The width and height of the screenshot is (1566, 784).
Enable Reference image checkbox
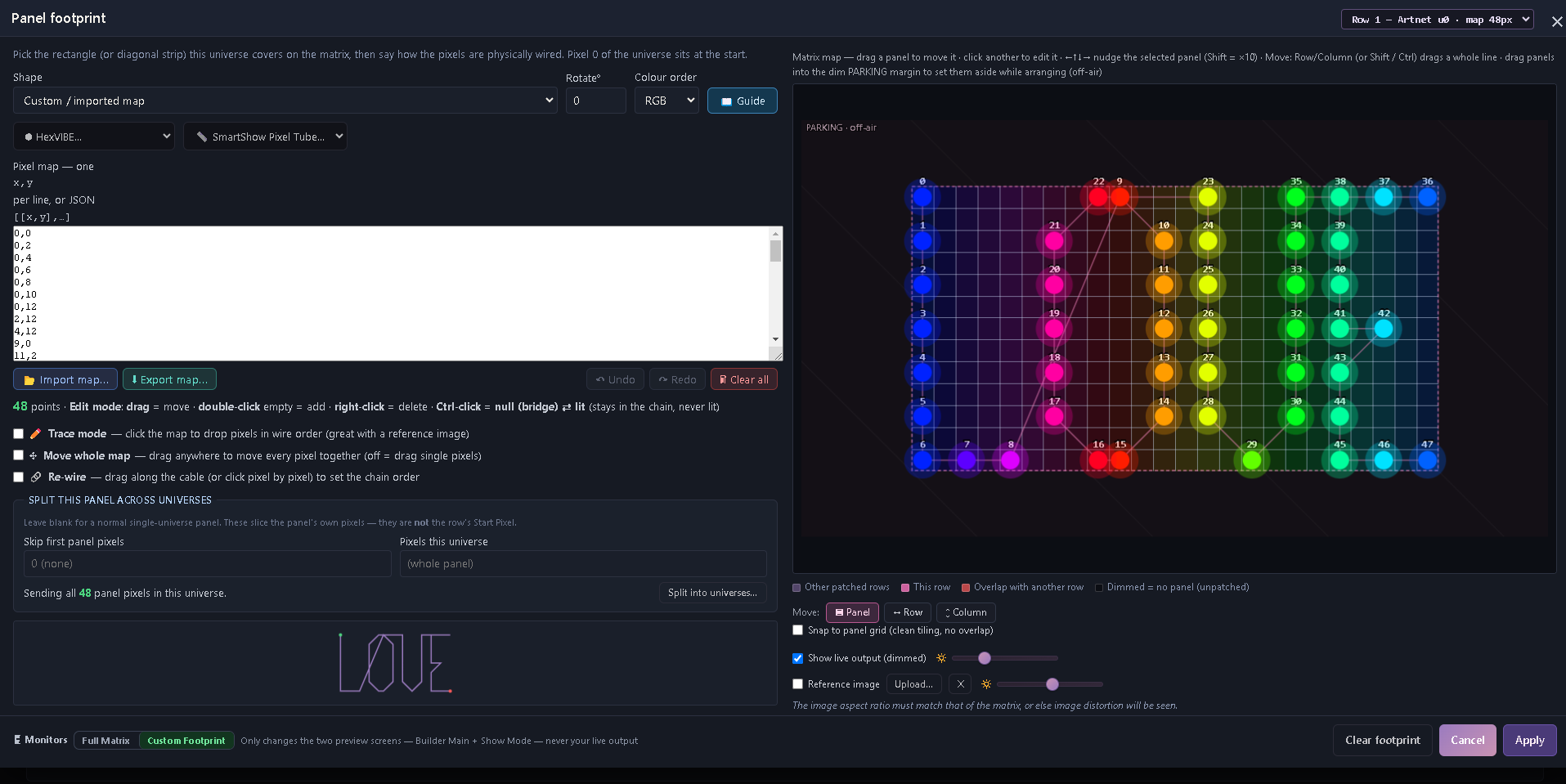coord(797,684)
